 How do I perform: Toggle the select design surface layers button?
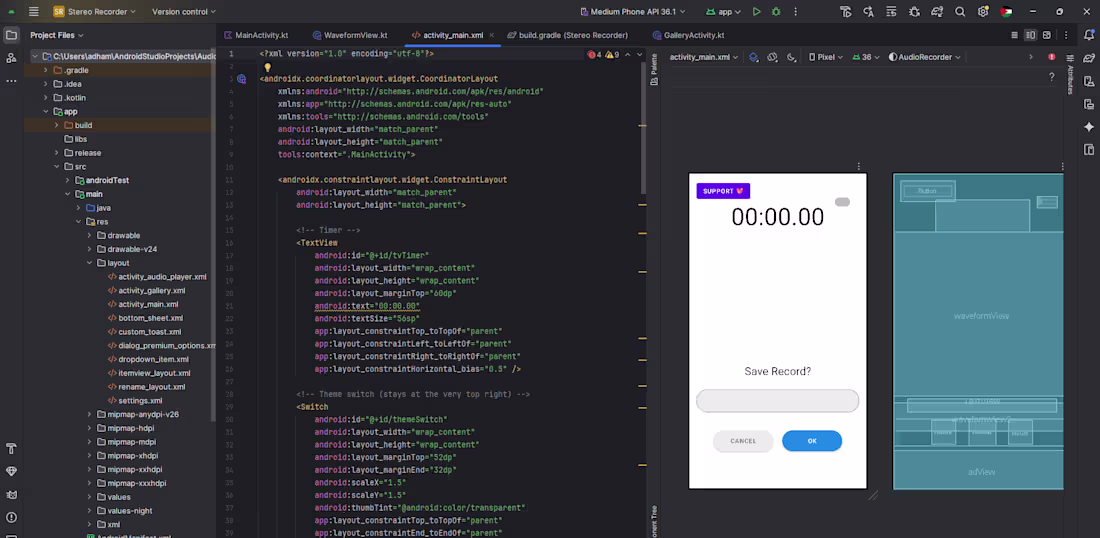(753, 58)
